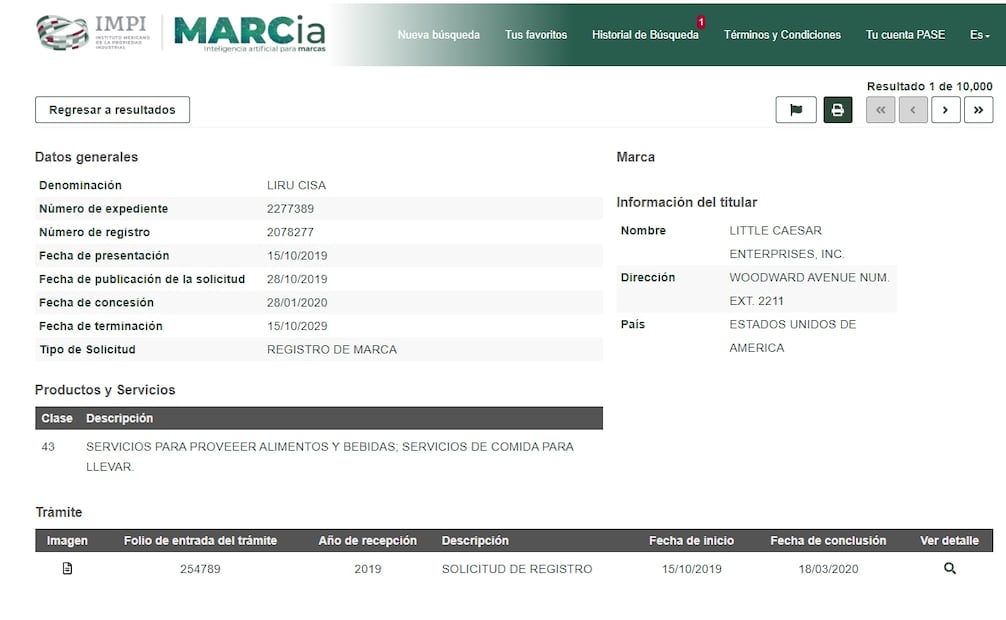Viewport: 1006px width, 620px height.
Task: Click the IMPI logo
Action: tap(94, 33)
